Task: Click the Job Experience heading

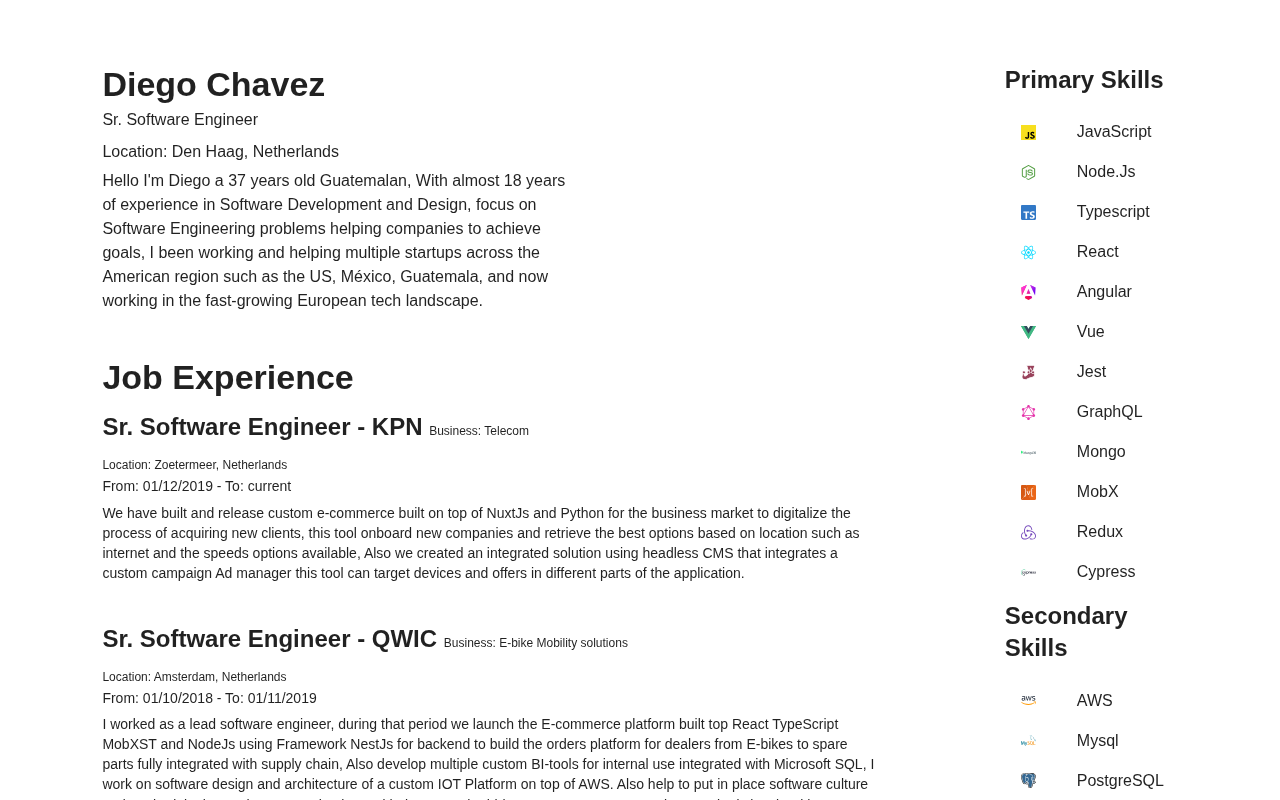Action: pyautogui.click(x=227, y=378)
